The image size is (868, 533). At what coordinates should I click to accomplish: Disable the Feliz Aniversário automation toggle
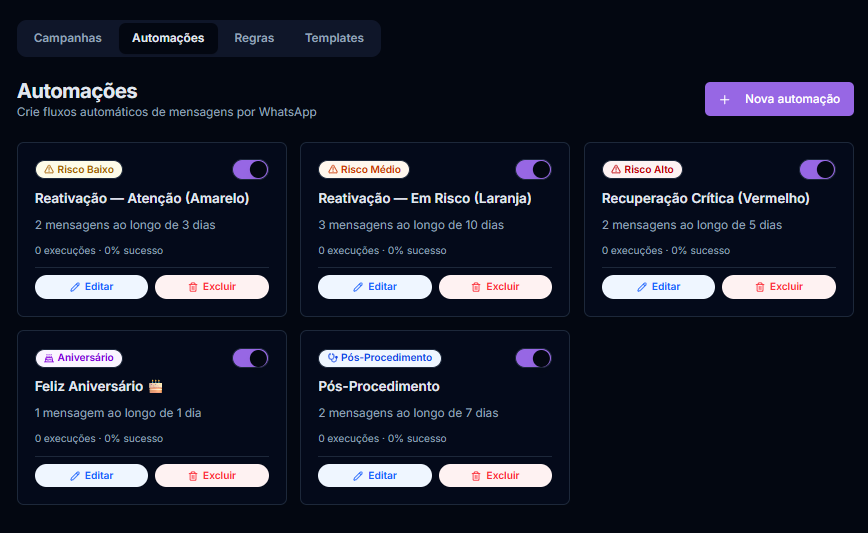click(x=250, y=358)
